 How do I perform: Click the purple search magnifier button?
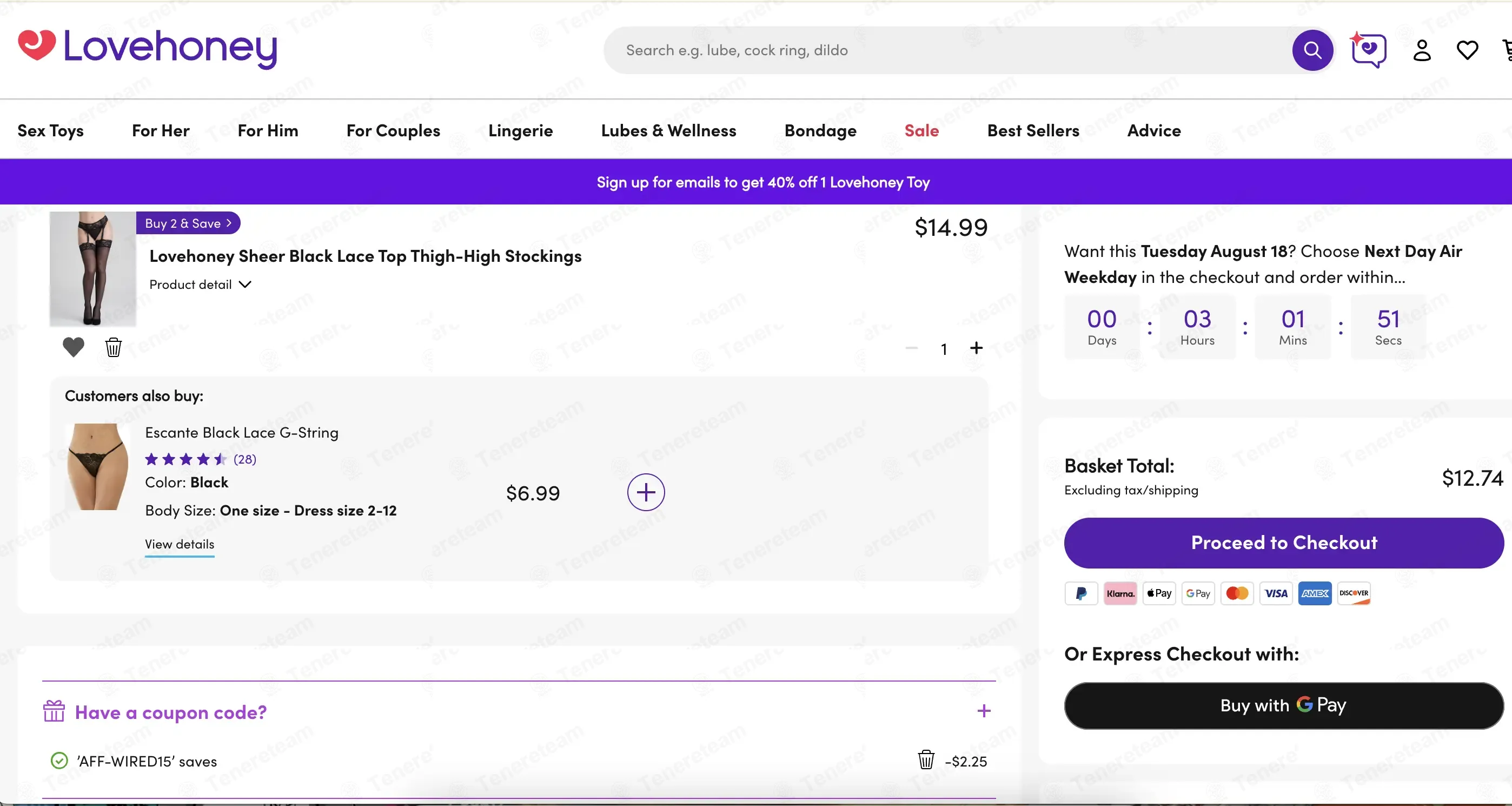coord(1312,50)
